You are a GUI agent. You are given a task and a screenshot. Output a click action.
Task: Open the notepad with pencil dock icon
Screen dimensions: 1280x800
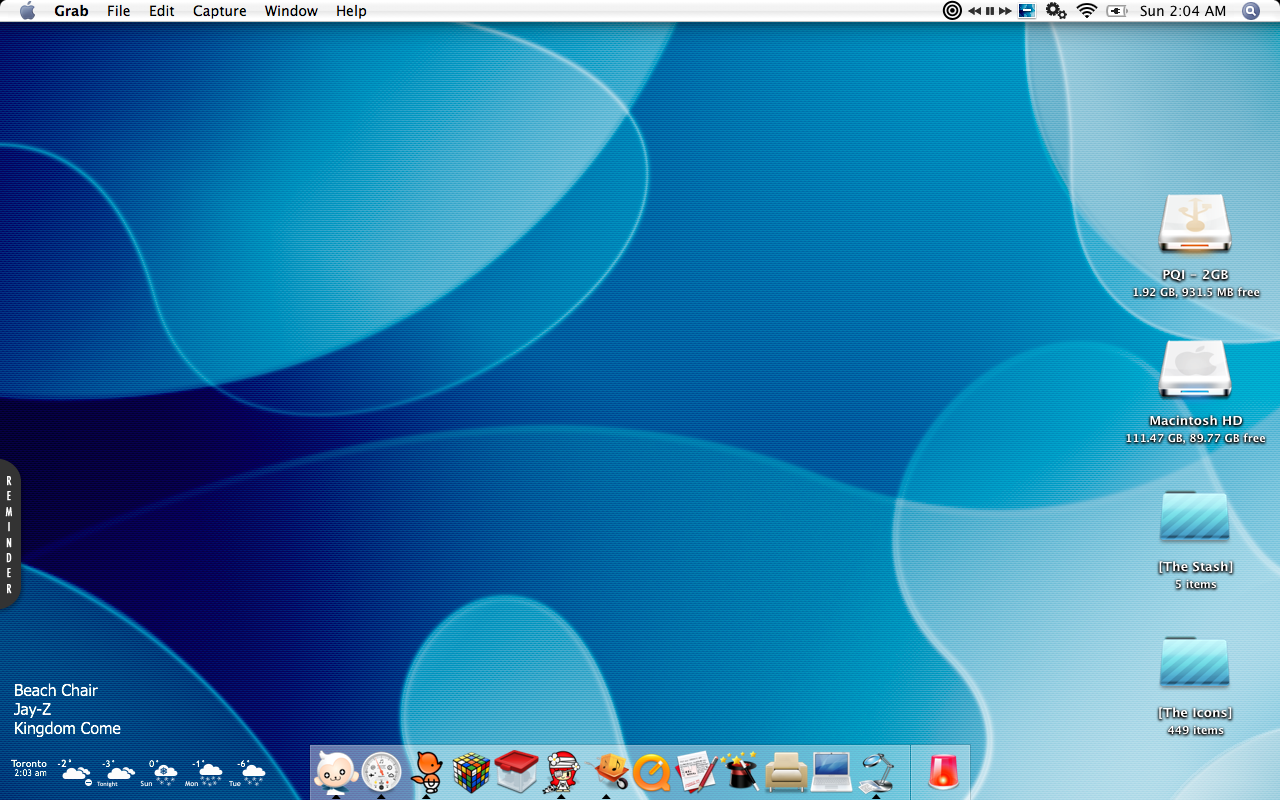(697, 772)
